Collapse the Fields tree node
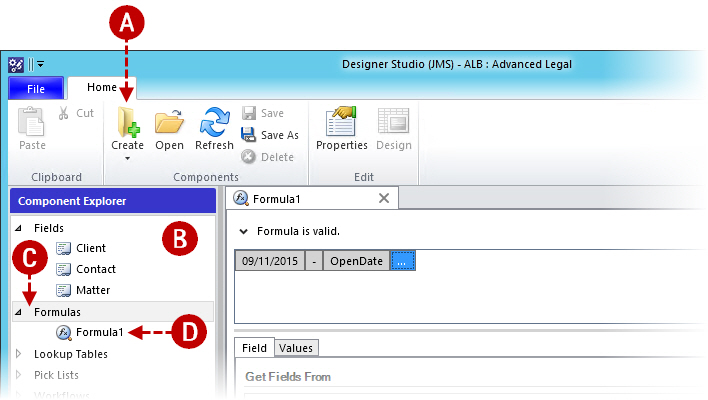The image size is (708, 400). (18, 228)
